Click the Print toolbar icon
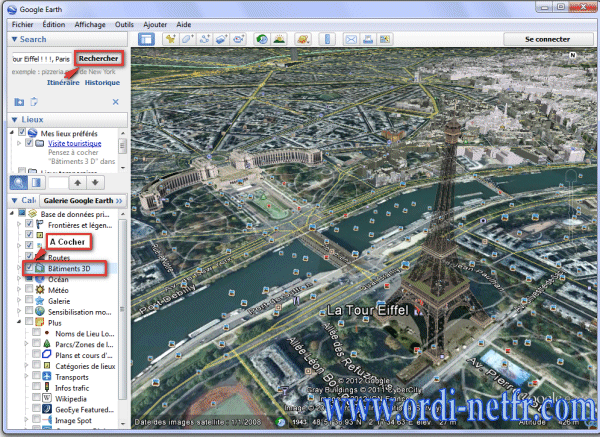This screenshot has height=437, width=600. coord(368,39)
